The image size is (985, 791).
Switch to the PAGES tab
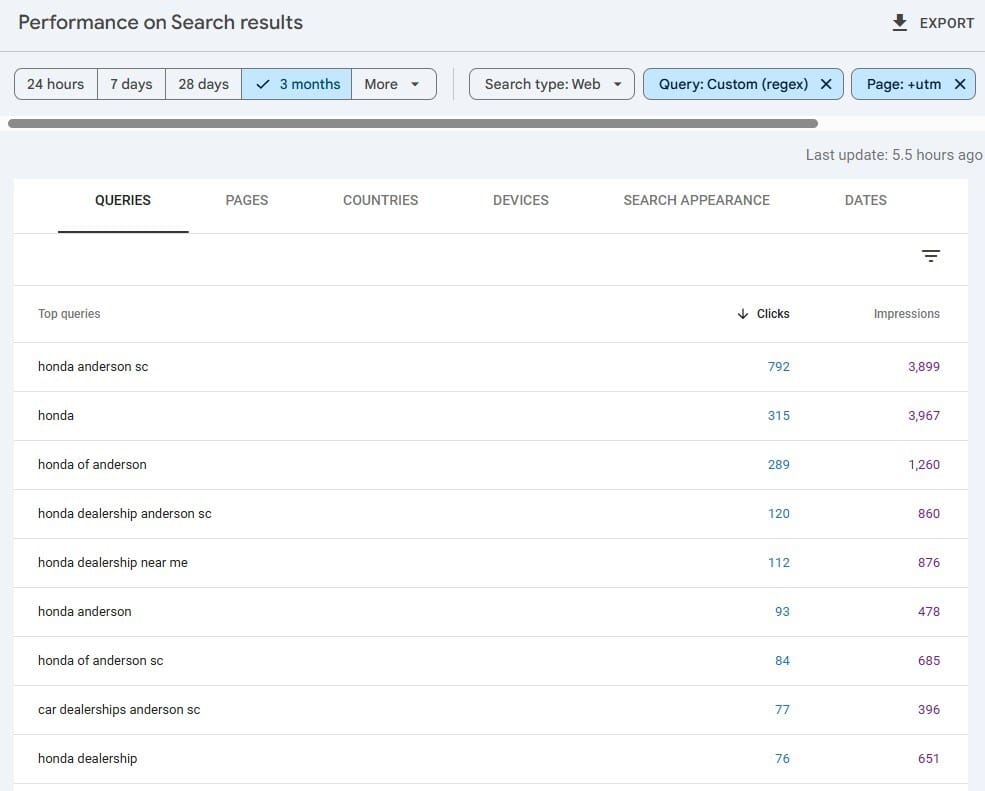247,200
